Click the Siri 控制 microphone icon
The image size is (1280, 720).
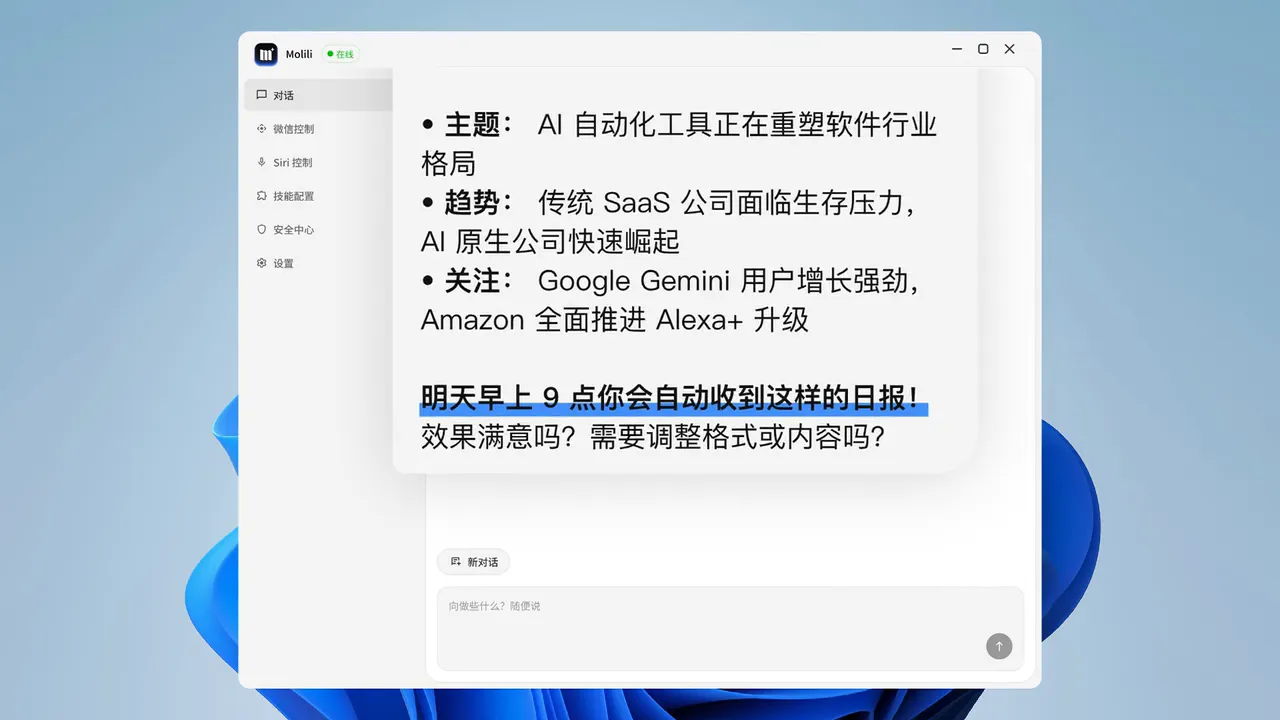tap(260, 162)
